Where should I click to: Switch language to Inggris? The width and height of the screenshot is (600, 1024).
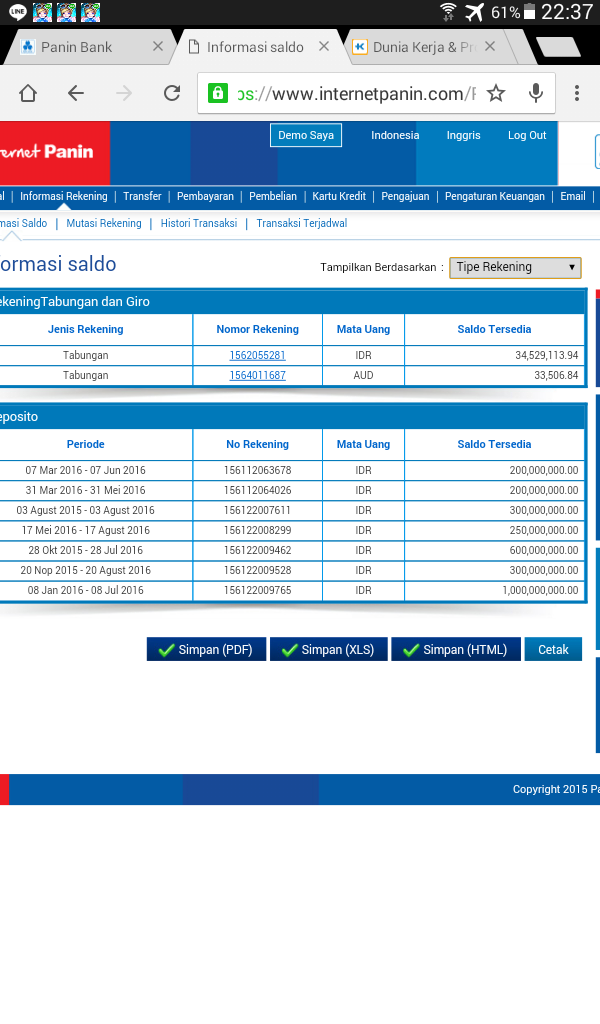(464, 135)
